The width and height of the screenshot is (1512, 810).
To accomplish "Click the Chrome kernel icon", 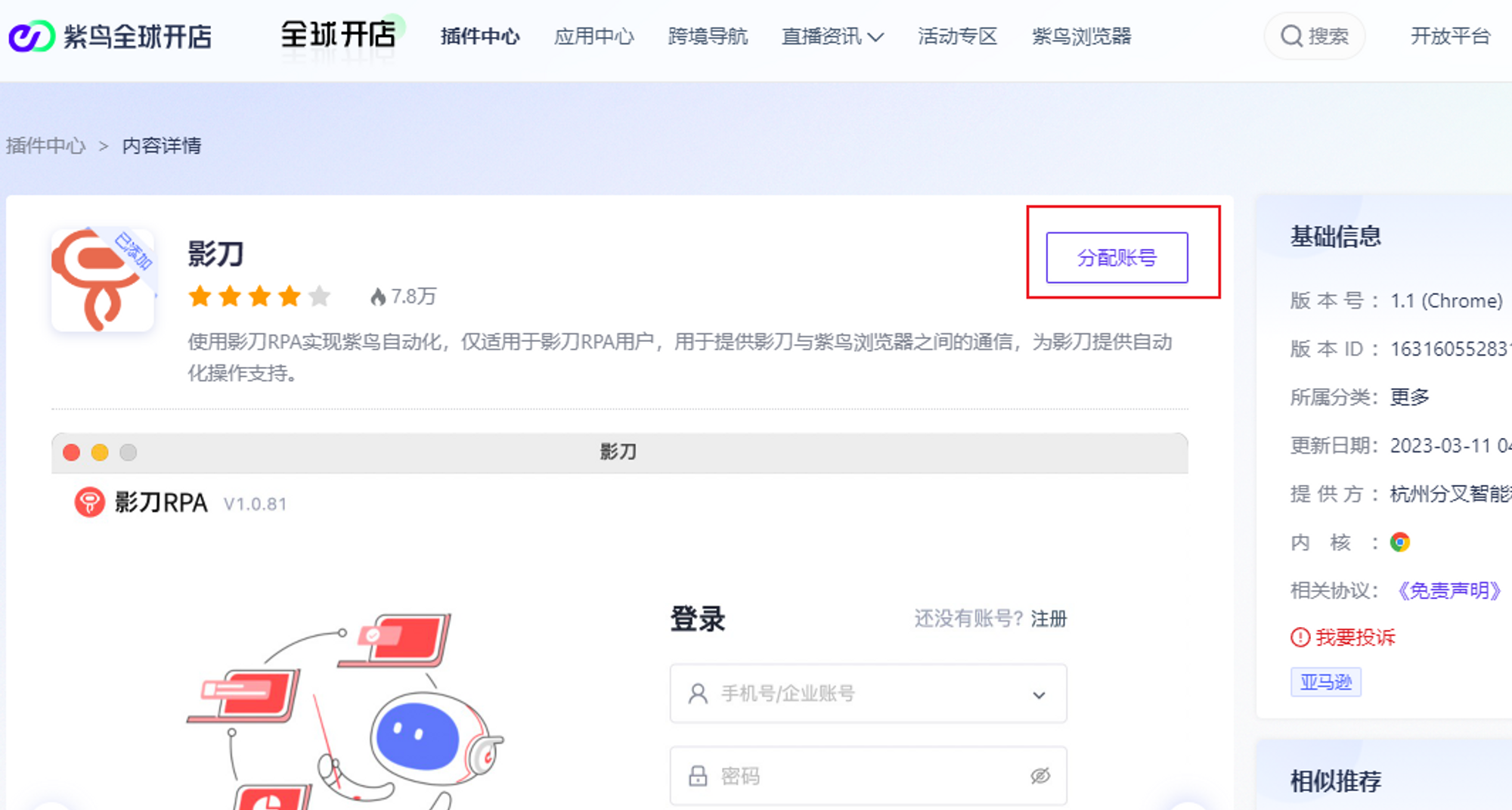I will (x=1400, y=542).
